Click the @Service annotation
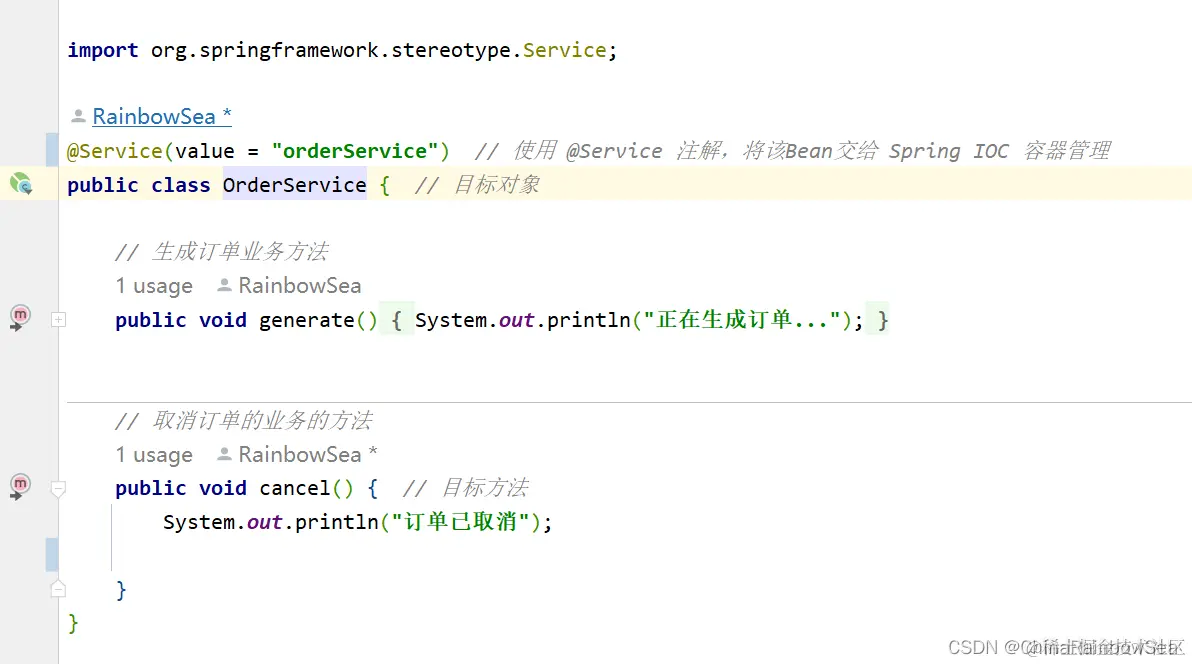This screenshot has width=1192, height=664. tap(115, 151)
